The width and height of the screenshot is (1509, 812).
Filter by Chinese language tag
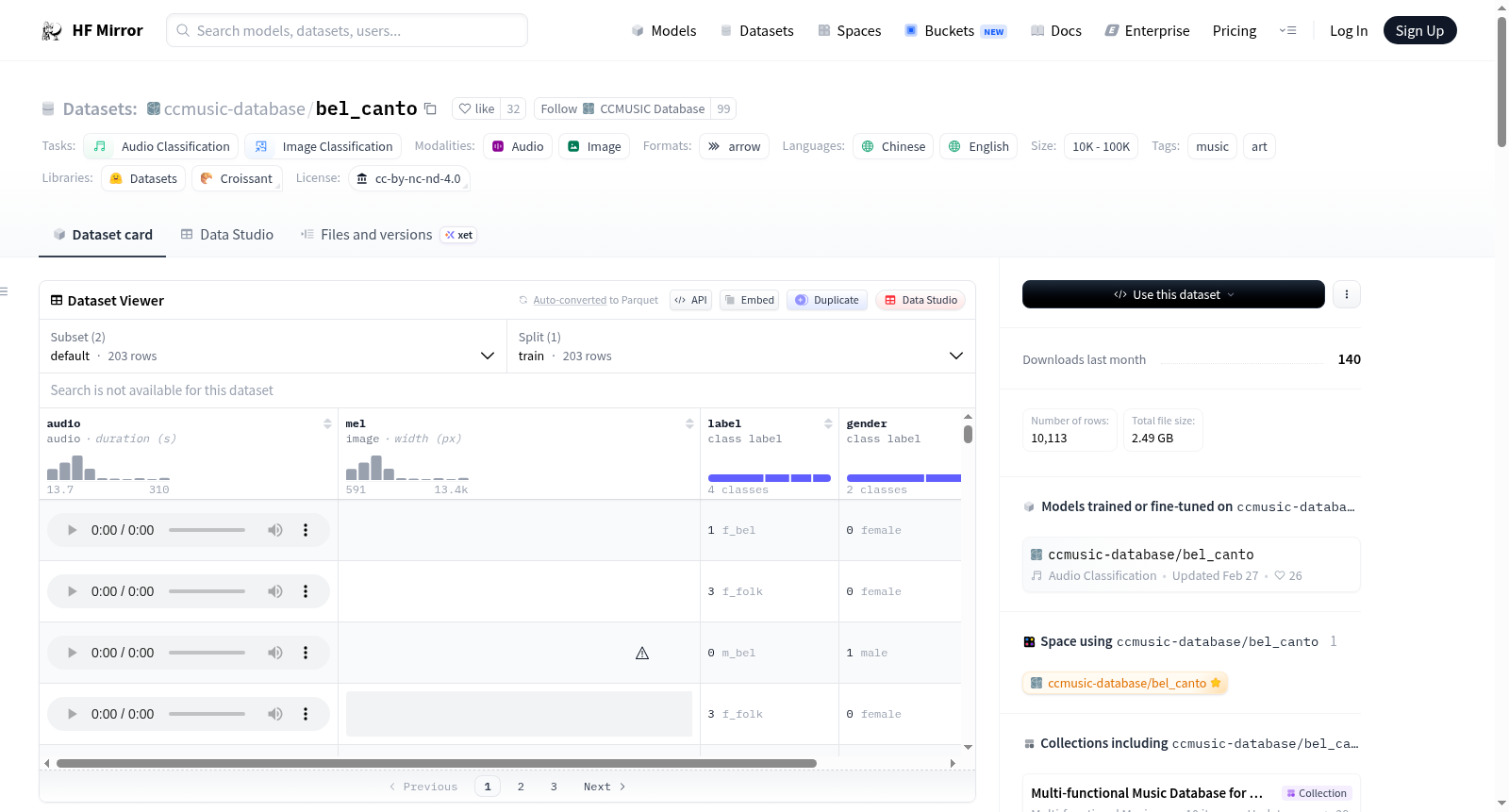893,146
